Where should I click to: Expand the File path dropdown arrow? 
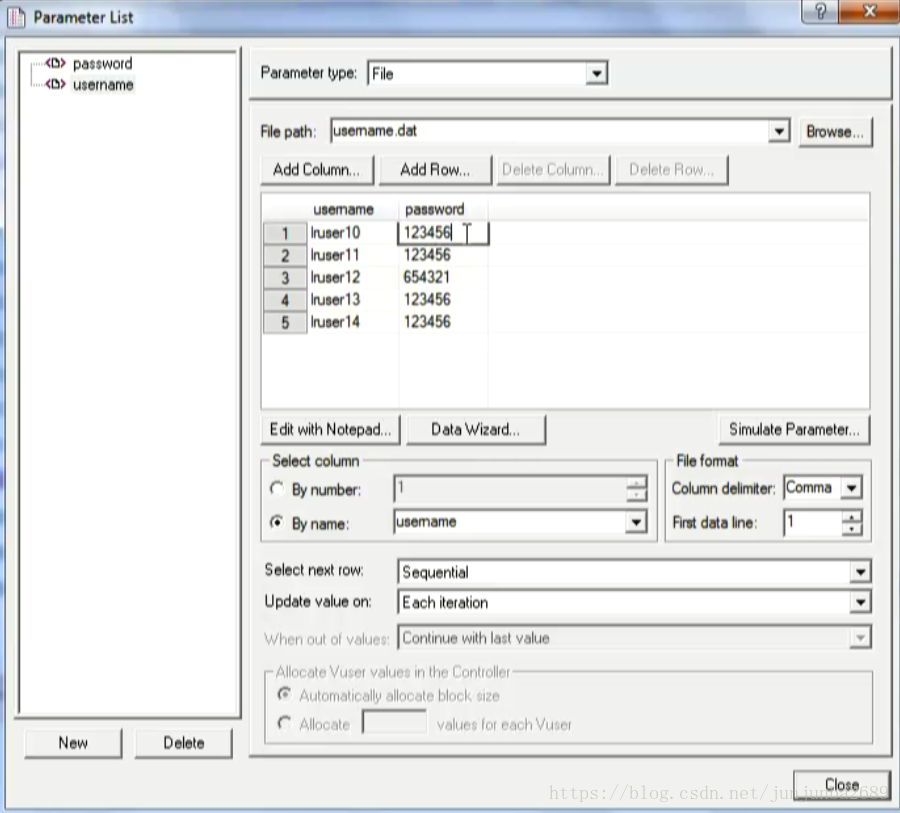[x=778, y=131]
